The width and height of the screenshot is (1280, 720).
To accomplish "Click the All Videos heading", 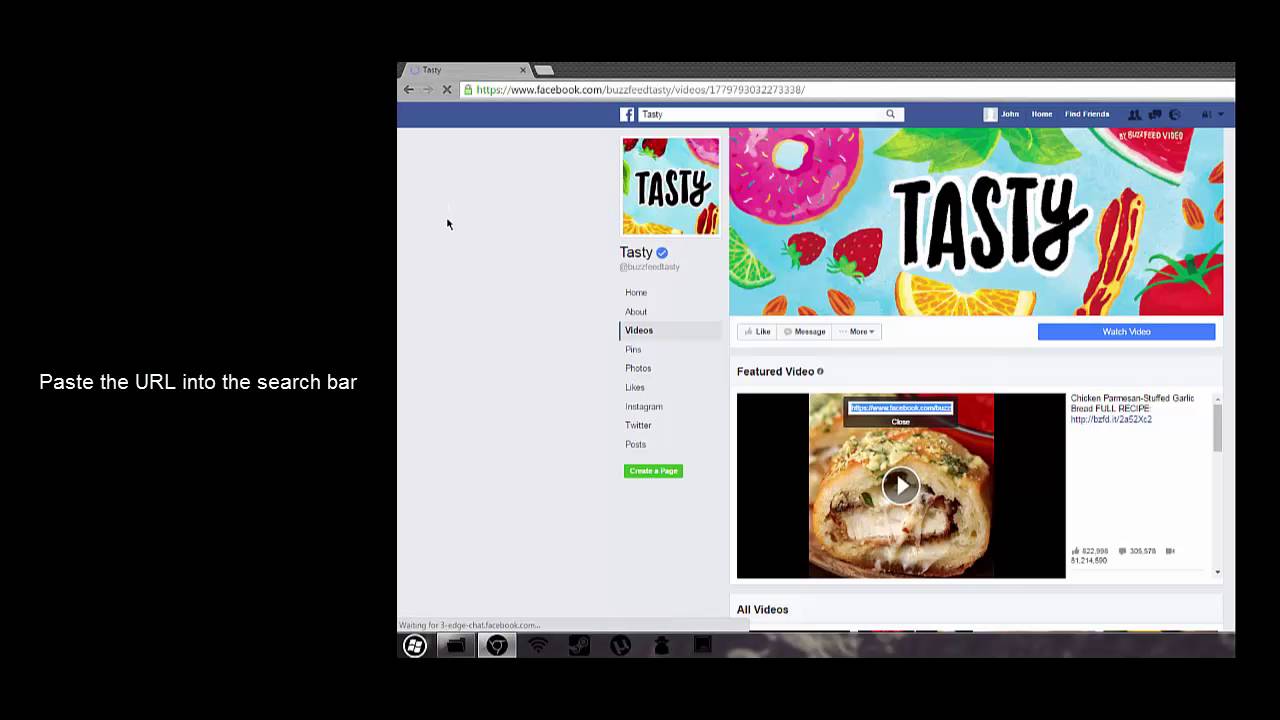I will [762, 610].
